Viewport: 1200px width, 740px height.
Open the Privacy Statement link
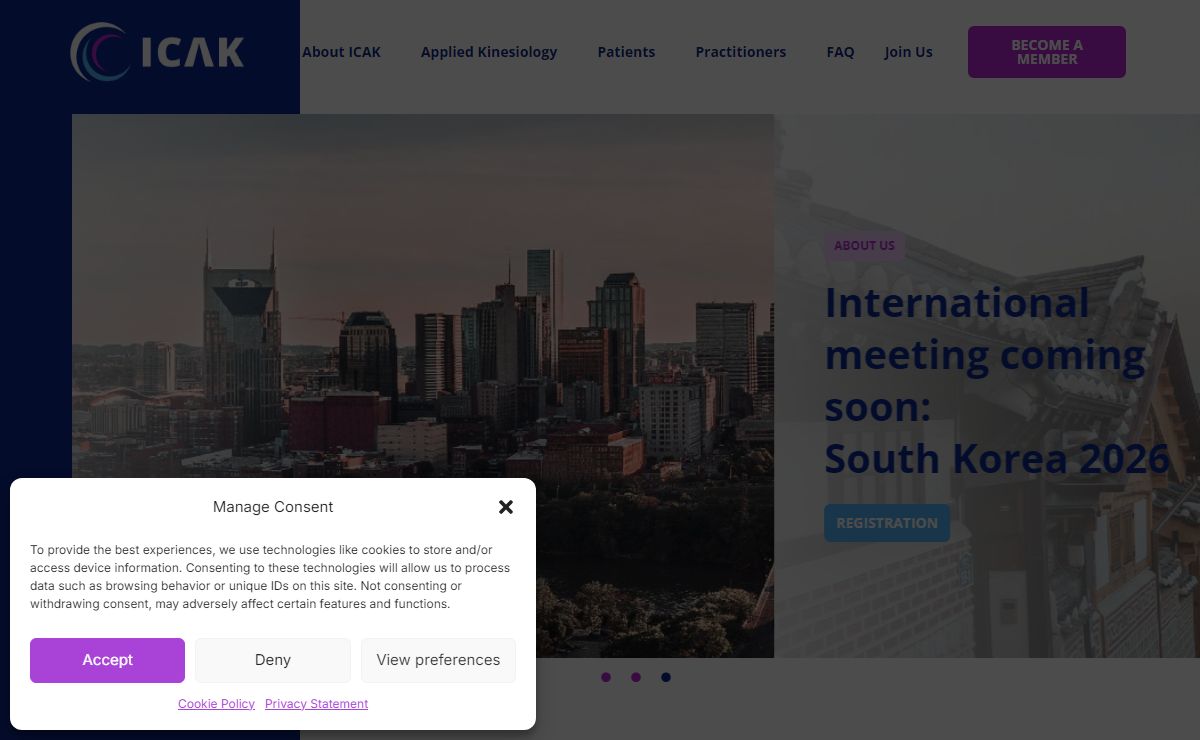click(x=316, y=704)
